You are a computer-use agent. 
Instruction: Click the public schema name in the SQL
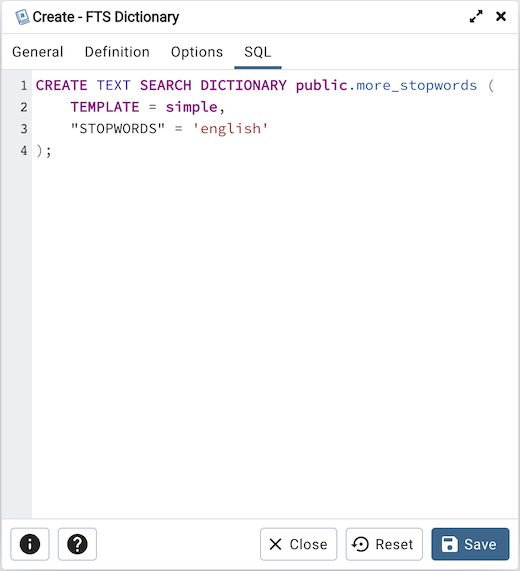[x=322, y=86]
